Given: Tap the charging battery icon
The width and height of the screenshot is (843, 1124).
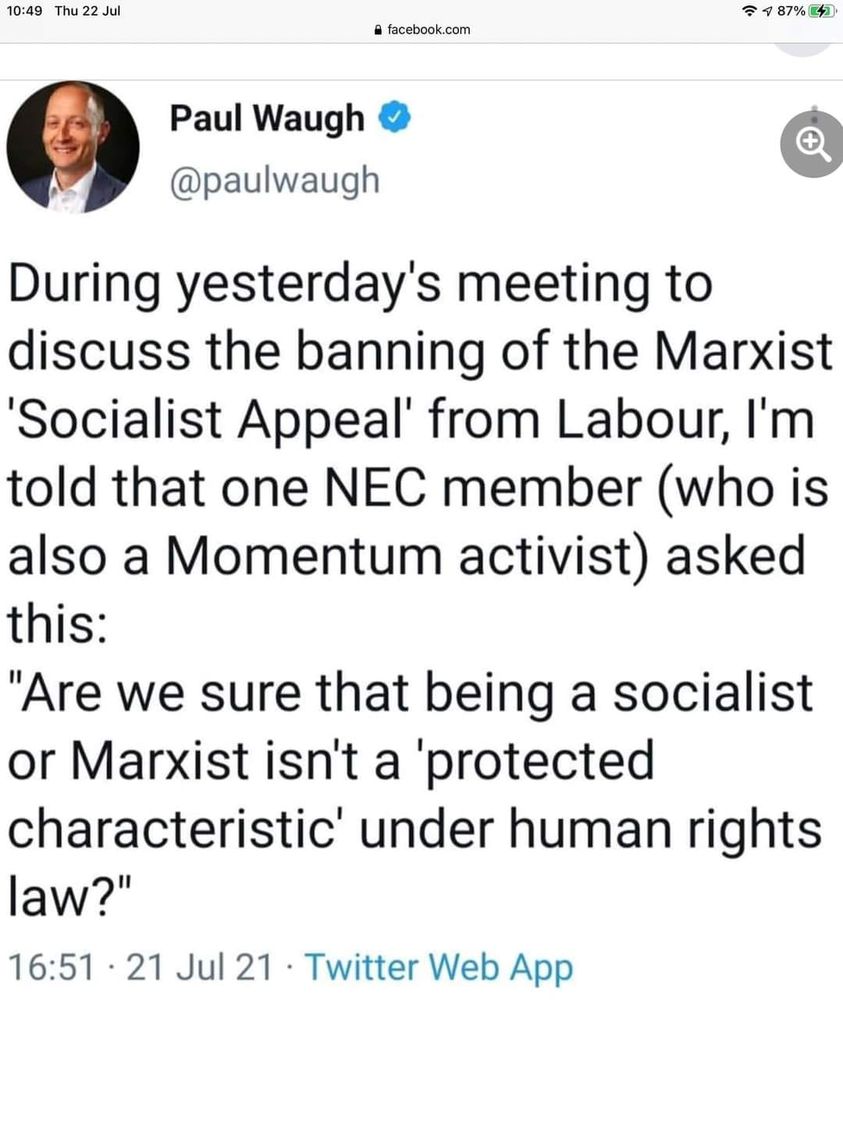Looking at the screenshot, I should [819, 9].
